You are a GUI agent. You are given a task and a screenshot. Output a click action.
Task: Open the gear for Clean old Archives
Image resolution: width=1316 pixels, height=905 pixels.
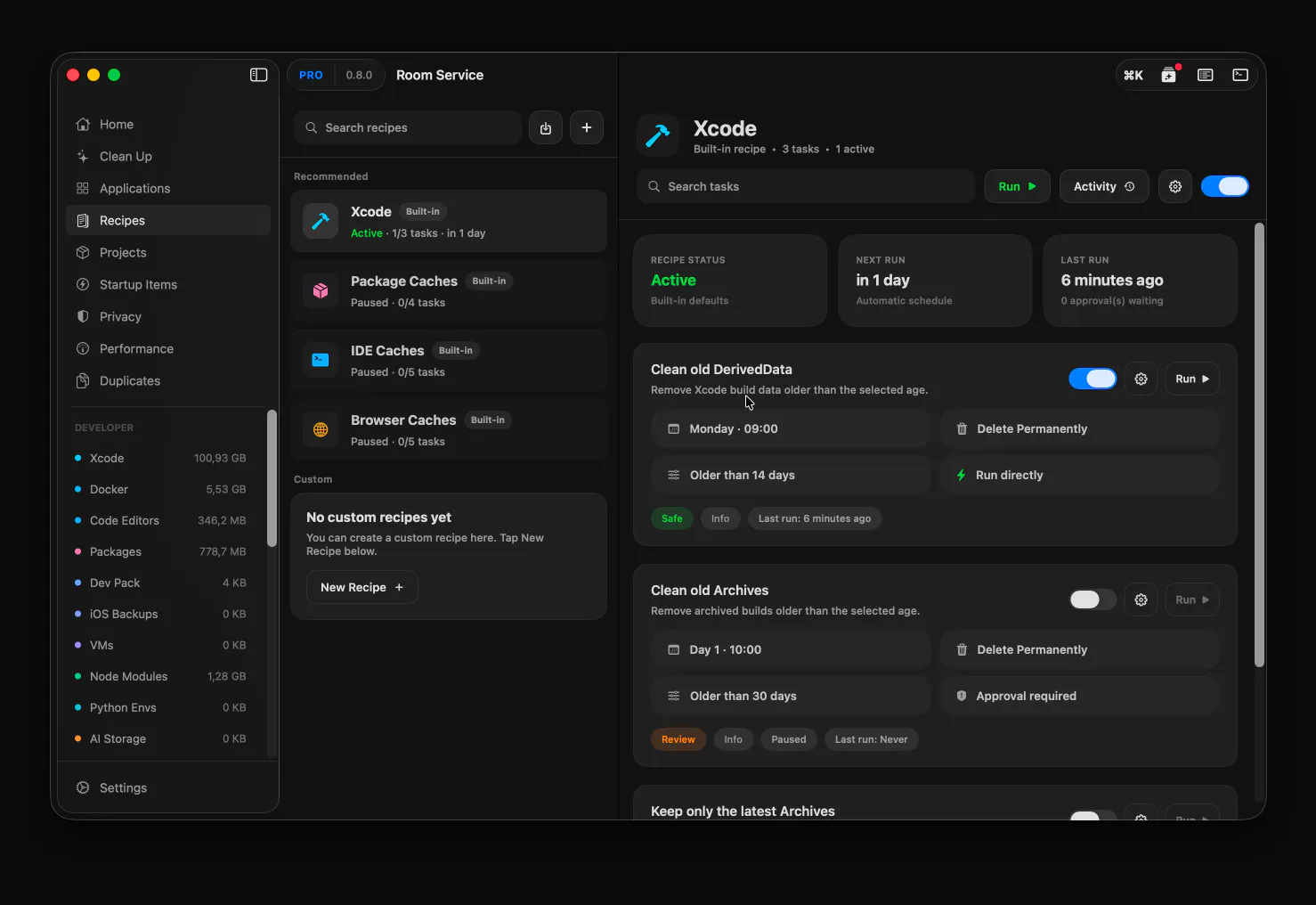[x=1141, y=599]
